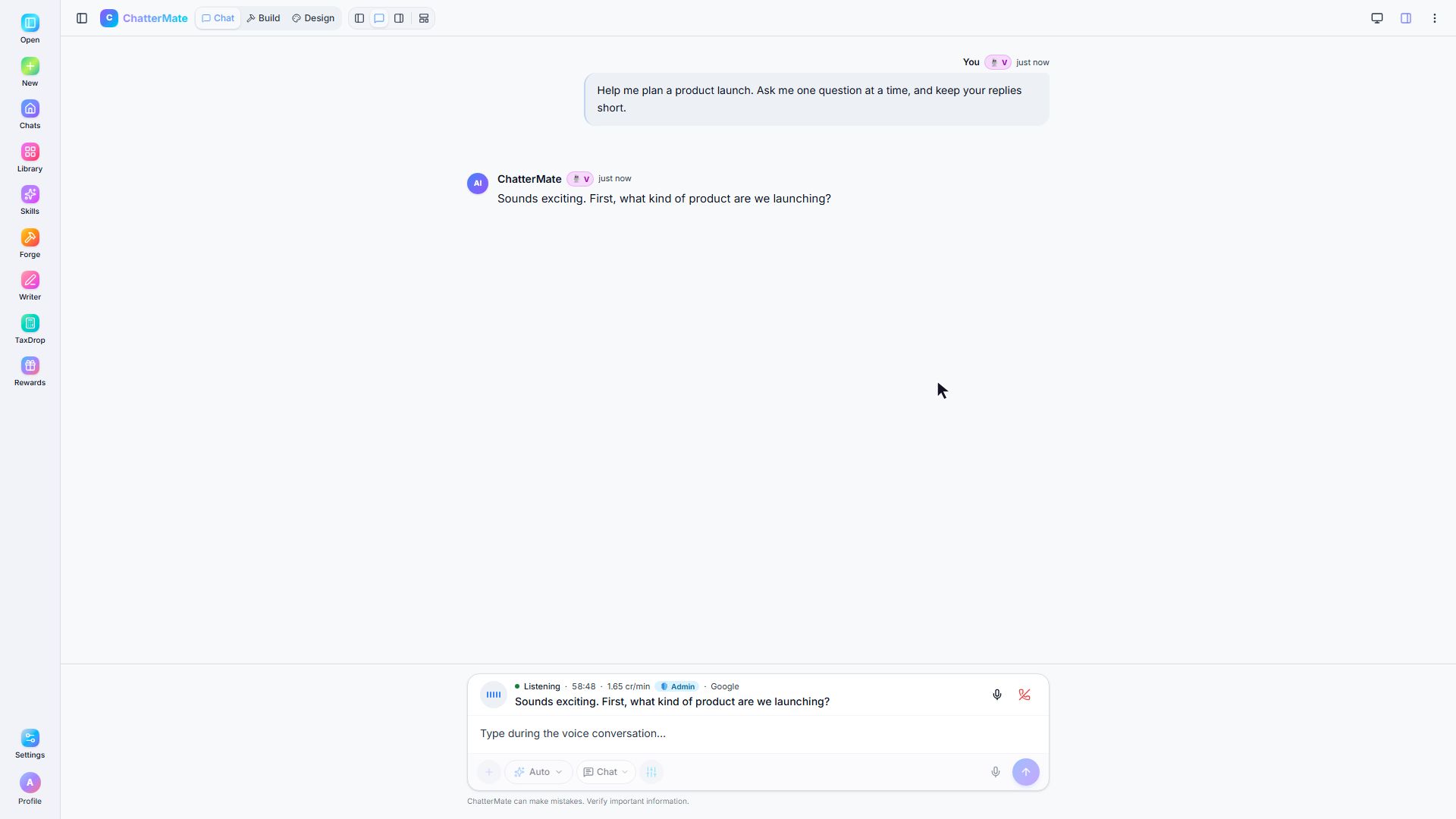Click the "ChatterMate can make mistakes" disclaimer

[x=578, y=801]
